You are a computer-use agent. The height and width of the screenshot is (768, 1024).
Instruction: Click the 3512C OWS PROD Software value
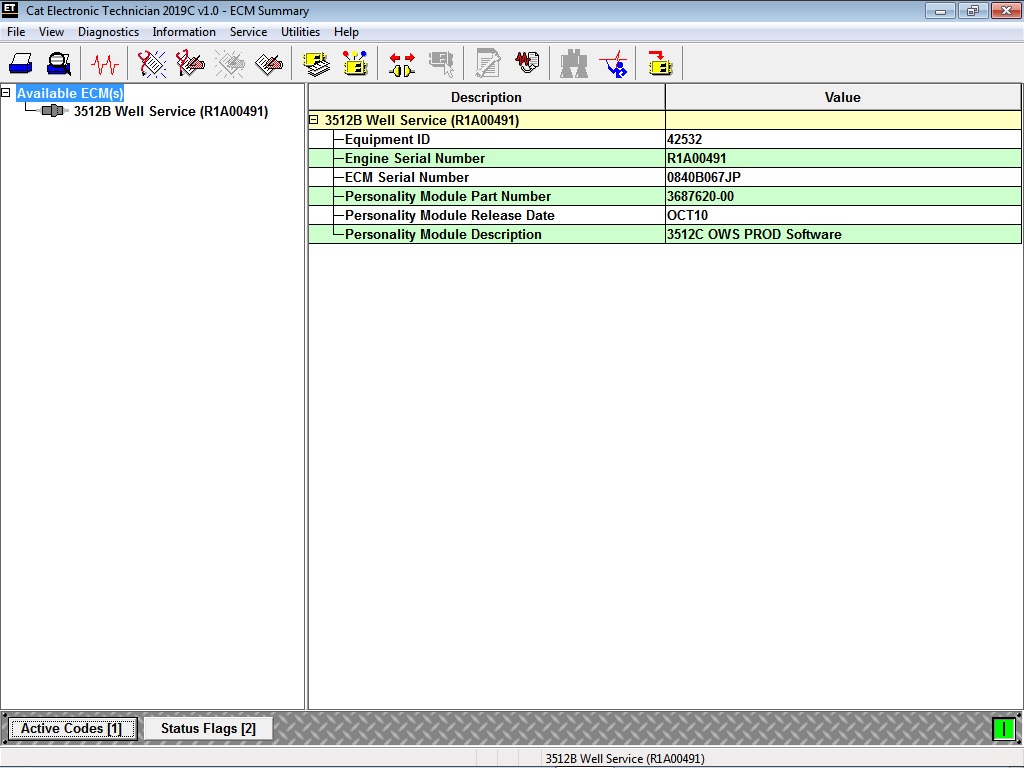point(754,234)
